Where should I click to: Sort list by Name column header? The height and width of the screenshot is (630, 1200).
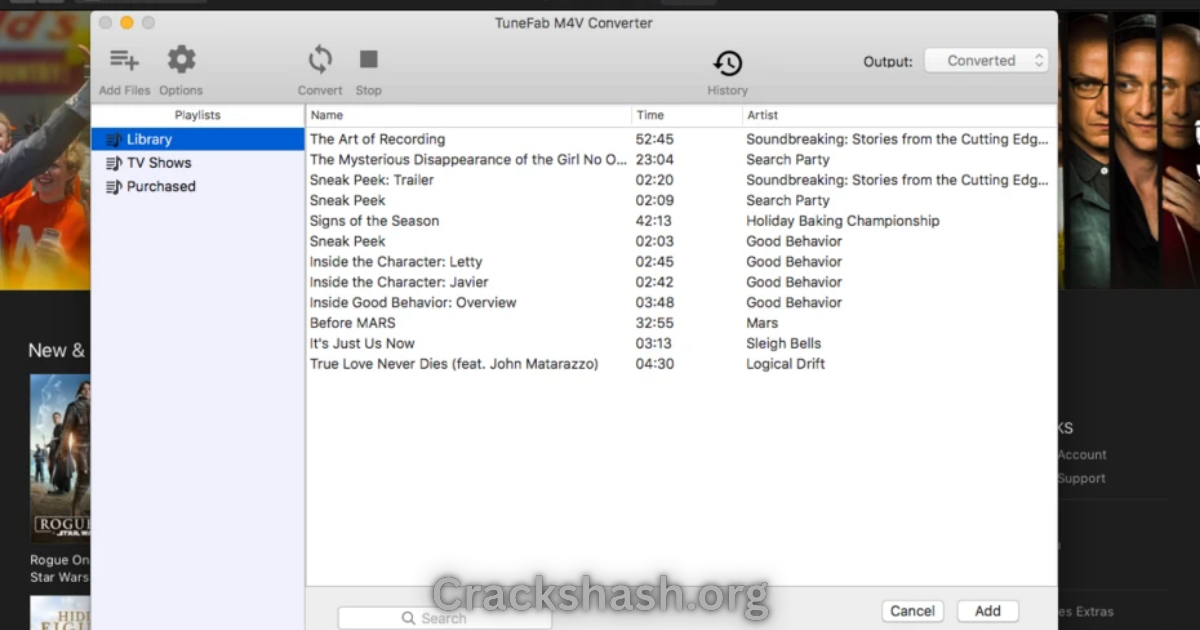pyautogui.click(x=469, y=115)
